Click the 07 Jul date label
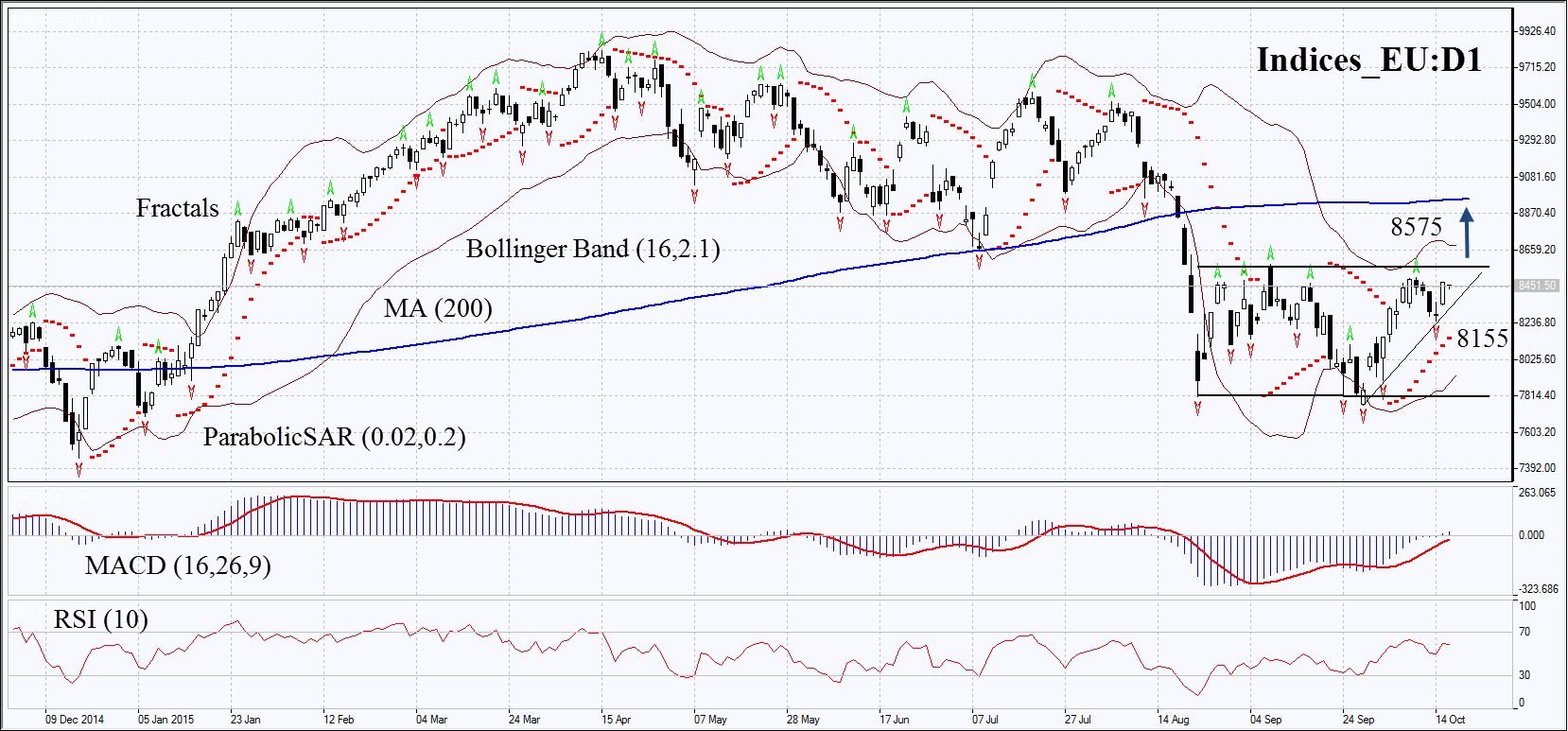1568x731 pixels. pyautogui.click(x=984, y=720)
